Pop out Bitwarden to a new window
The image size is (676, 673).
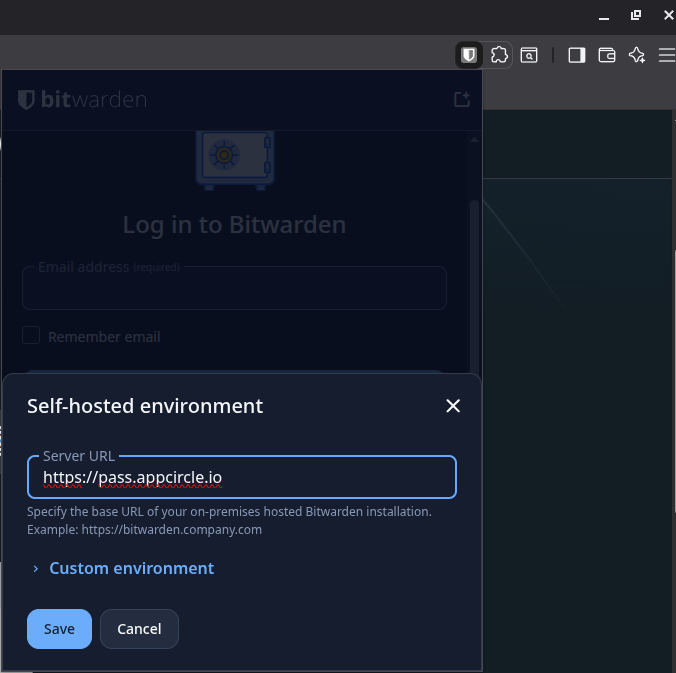coord(462,99)
